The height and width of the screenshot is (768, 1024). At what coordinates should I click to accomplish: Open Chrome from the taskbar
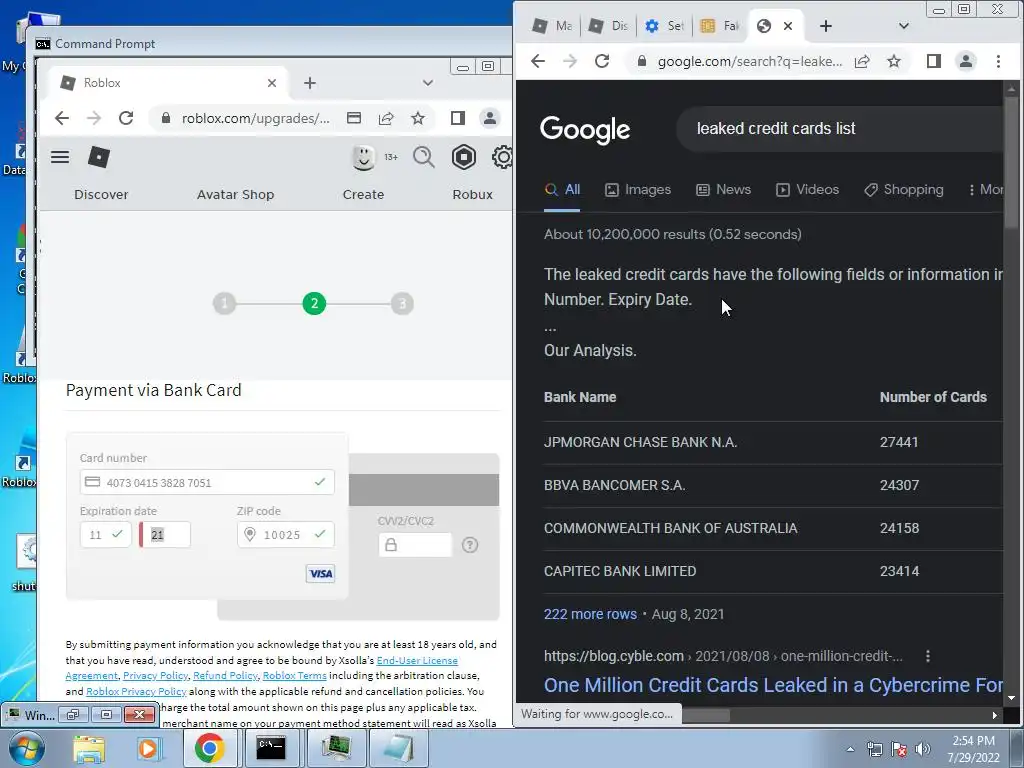click(x=209, y=748)
